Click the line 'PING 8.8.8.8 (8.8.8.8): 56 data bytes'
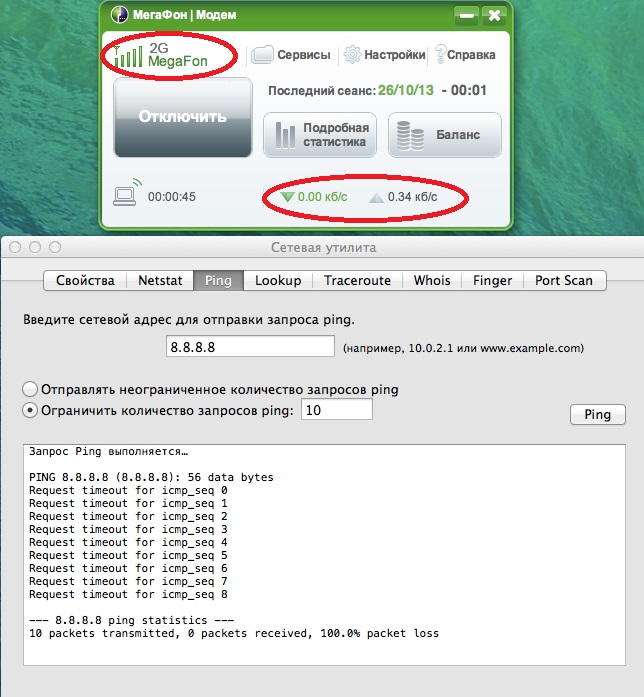This screenshot has height=697, width=644. [x=151, y=477]
